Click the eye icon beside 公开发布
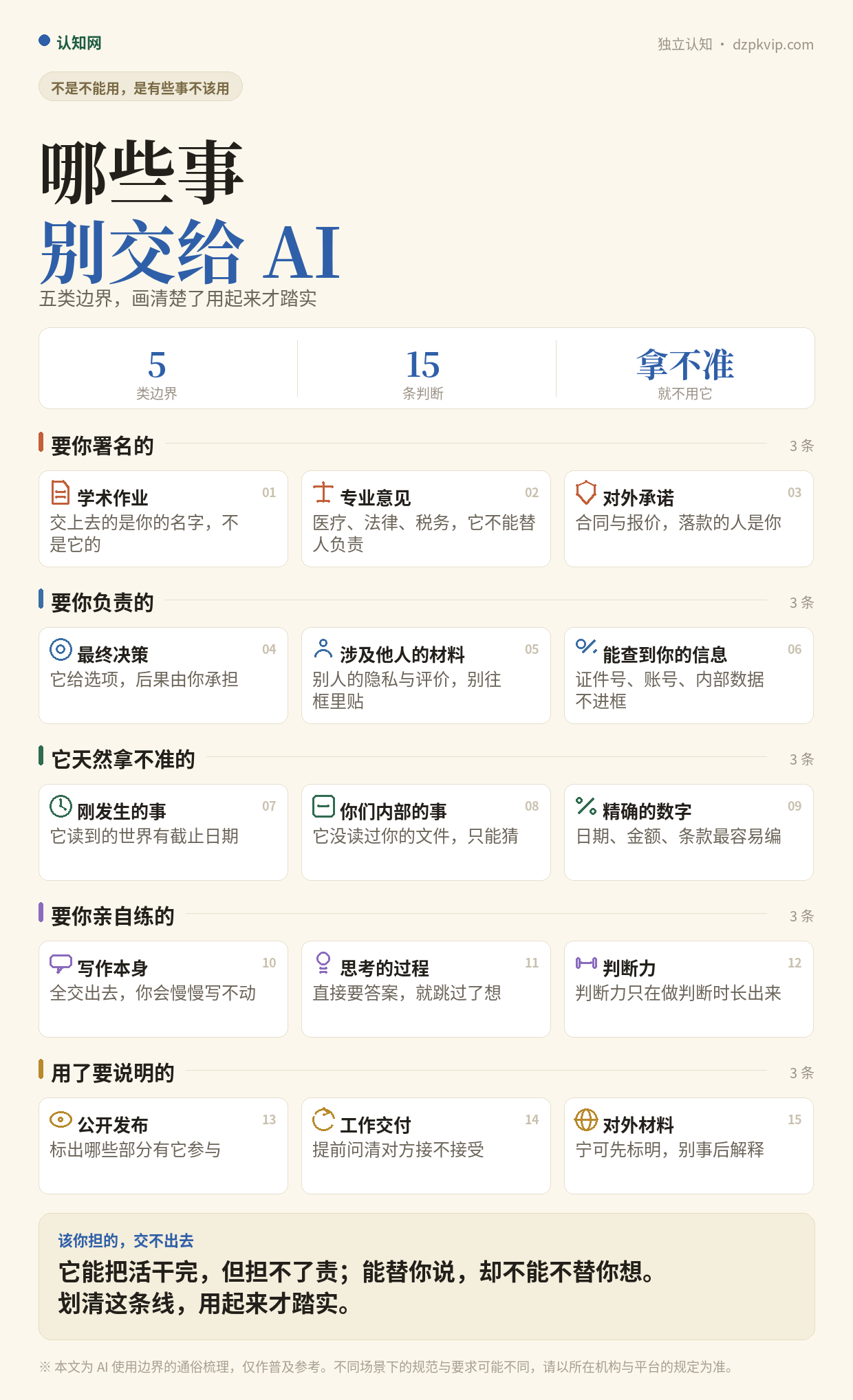The image size is (853, 1400). point(61,1119)
